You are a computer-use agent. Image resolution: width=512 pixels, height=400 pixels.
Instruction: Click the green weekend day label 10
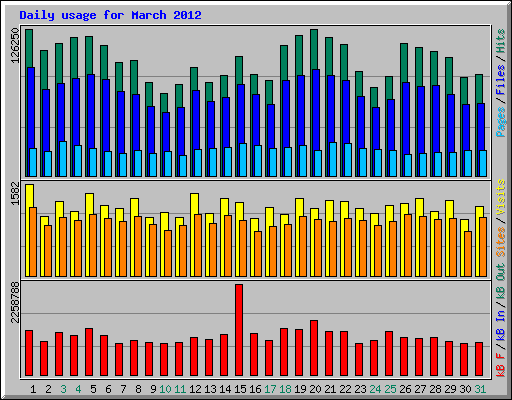click(165, 389)
